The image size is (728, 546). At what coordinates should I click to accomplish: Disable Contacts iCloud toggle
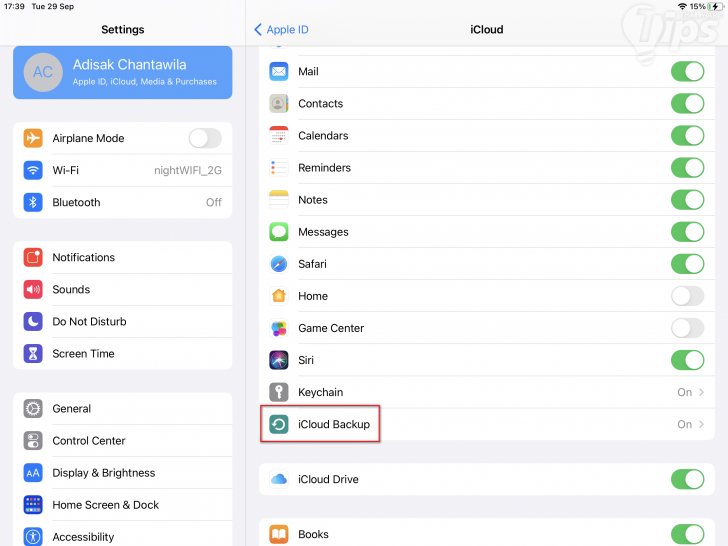click(x=687, y=104)
